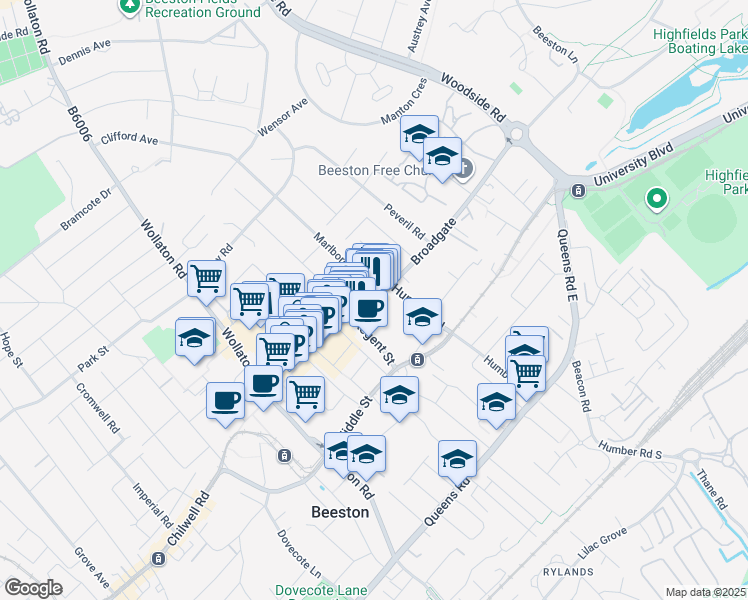Click the Map data ©2025 attribution

point(706,592)
